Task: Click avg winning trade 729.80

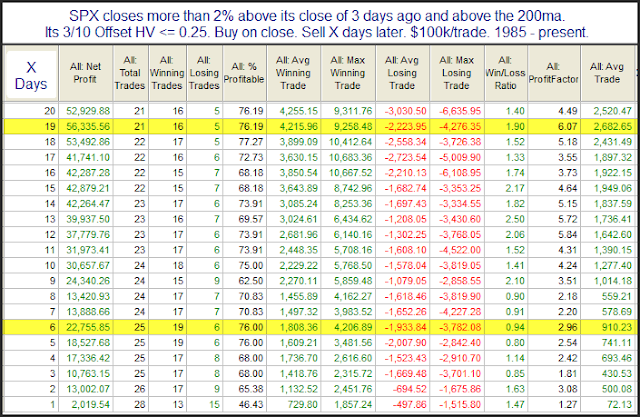Action: tap(302, 404)
